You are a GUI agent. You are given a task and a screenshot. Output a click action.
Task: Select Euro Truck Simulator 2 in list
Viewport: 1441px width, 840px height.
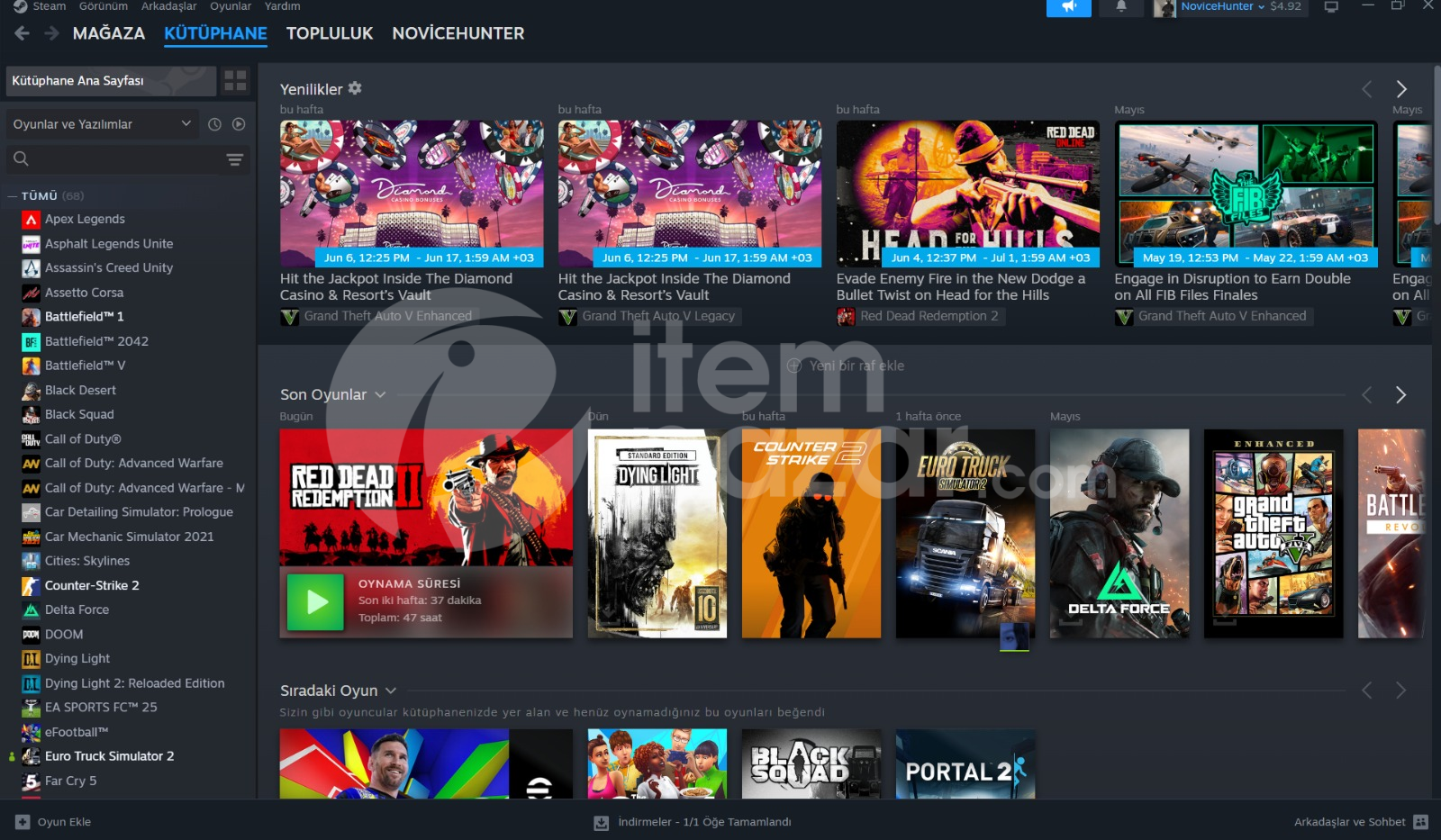(x=109, y=756)
